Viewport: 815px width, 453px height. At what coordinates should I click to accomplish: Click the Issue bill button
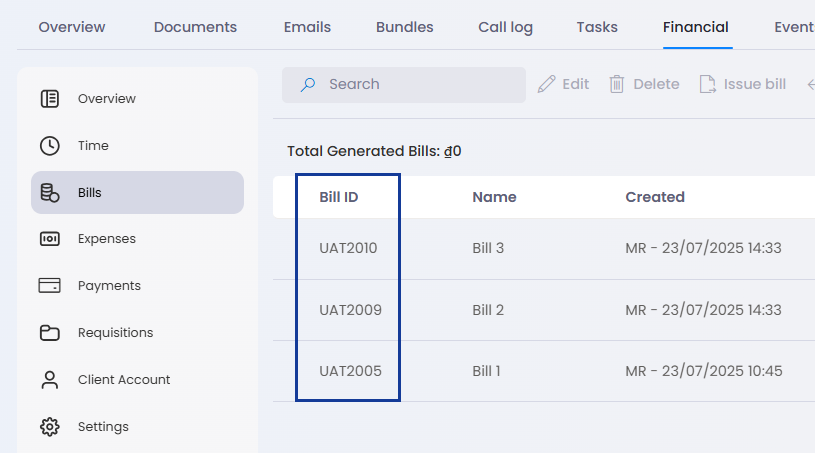coord(742,84)
